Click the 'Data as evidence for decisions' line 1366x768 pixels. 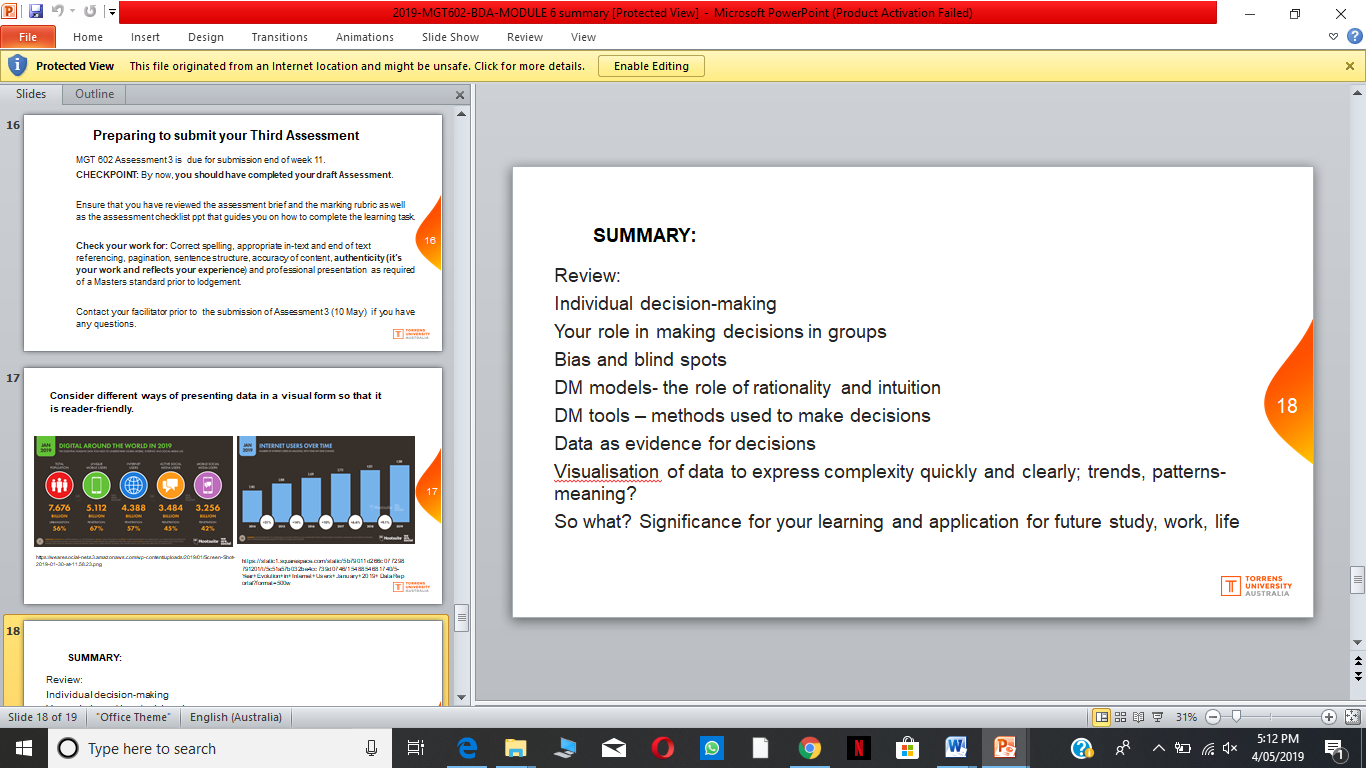tap(685, 443)
